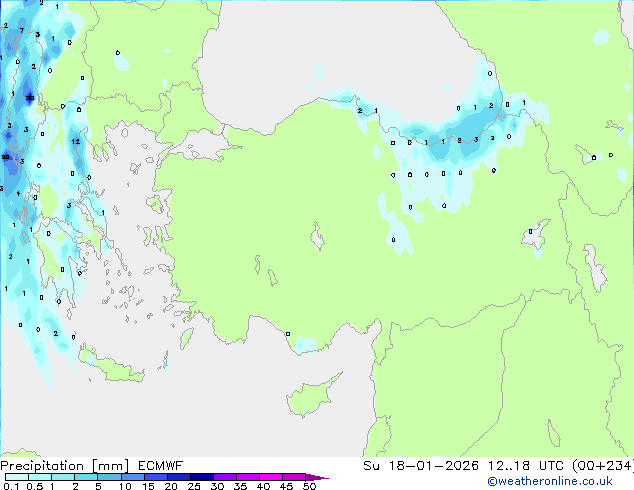Click the legend label '10'
The height and width of the screenshot is (490, 634).
coord(125,486)
